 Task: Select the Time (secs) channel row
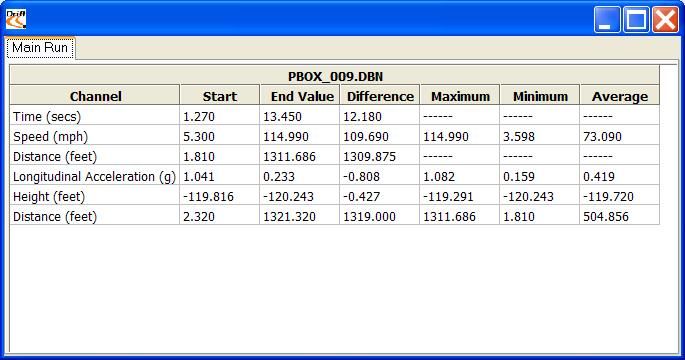click(335, 116)
